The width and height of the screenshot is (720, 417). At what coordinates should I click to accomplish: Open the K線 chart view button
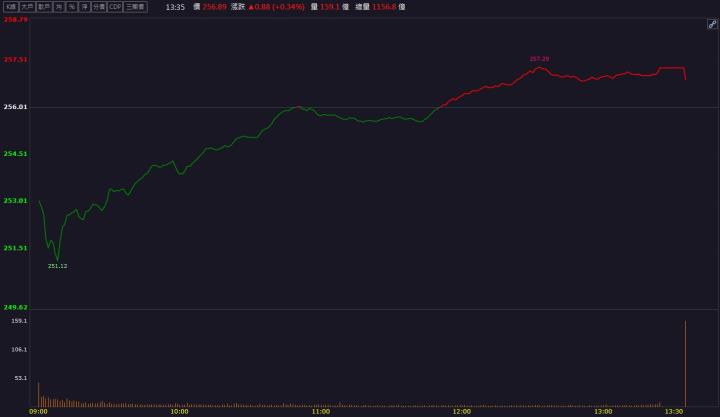pyautogui.click(x=11, y=7)
